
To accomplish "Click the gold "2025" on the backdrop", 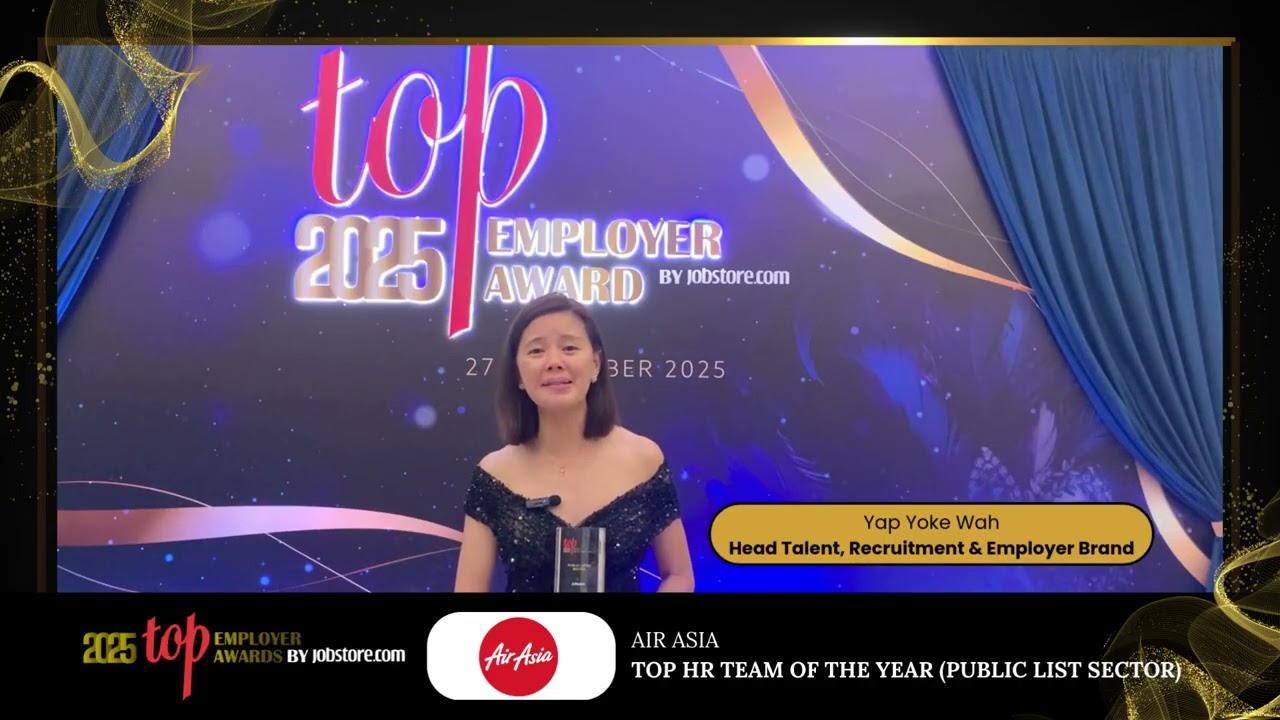I will coord(370,259).
